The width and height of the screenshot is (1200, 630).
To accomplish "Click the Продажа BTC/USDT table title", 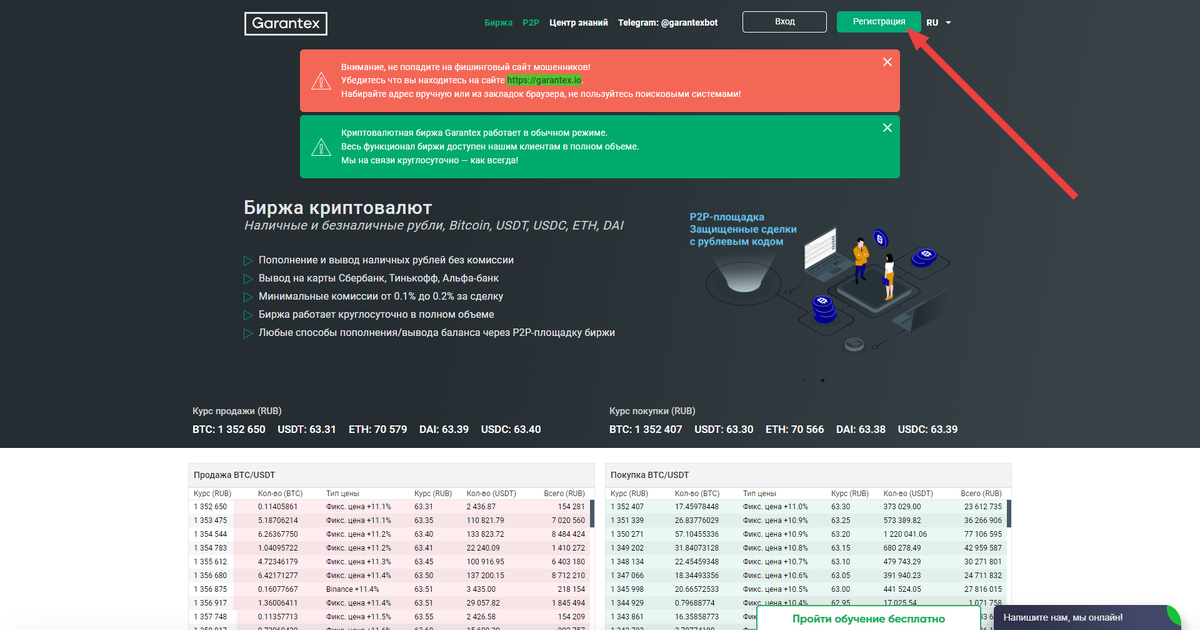I will click(x=233, y=474).
